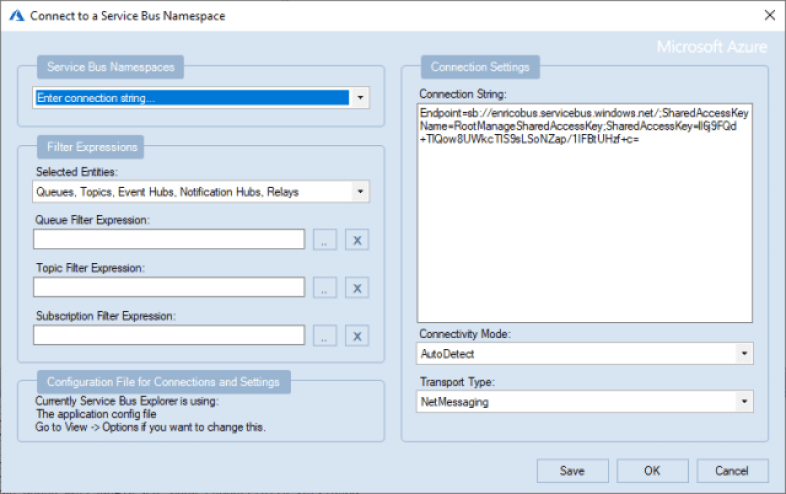Click the 'Transport Type:' label
Screen dimensions: 786x494
(x=457, y=382)
